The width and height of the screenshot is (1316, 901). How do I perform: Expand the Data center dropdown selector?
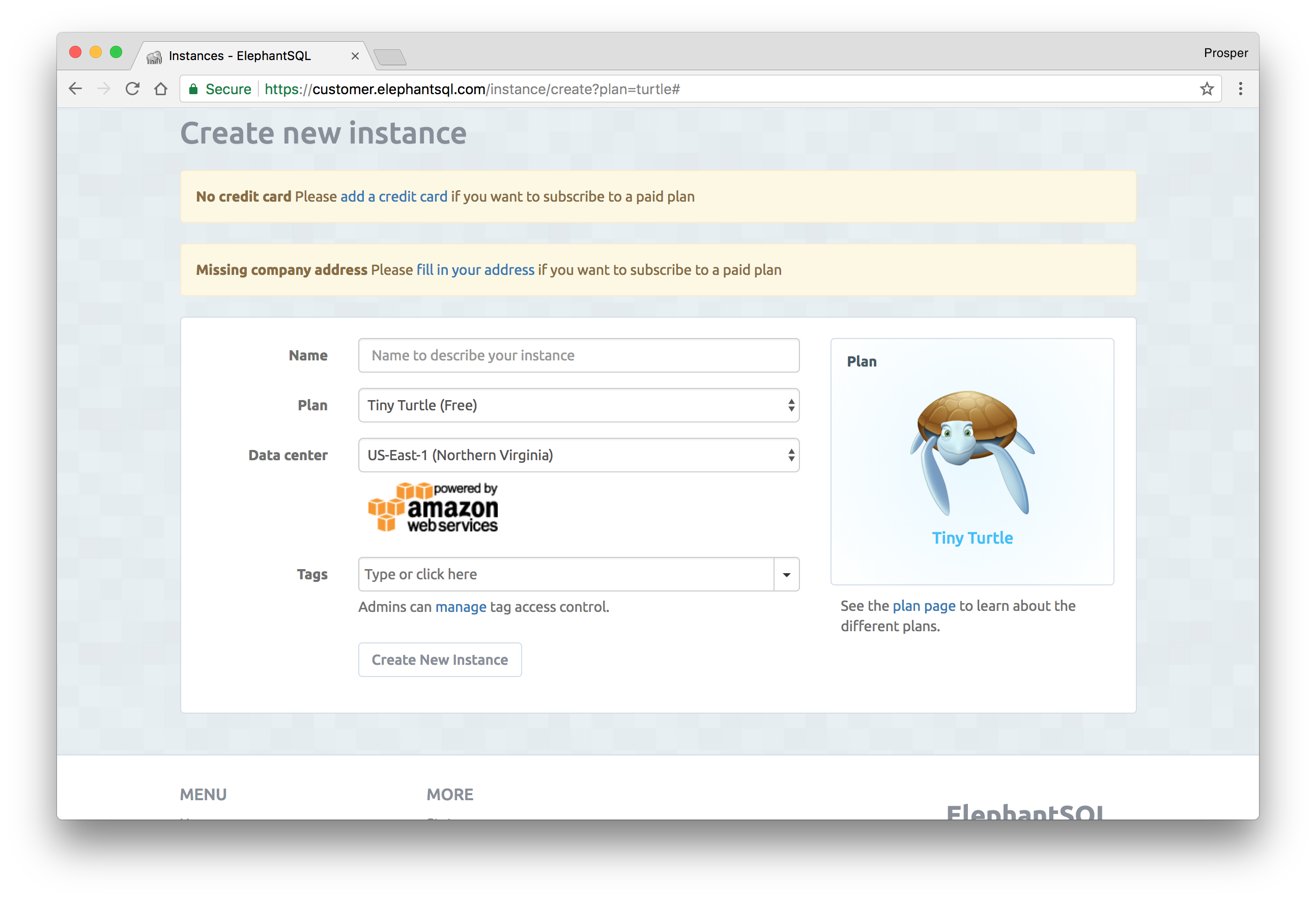pos(579,455)
